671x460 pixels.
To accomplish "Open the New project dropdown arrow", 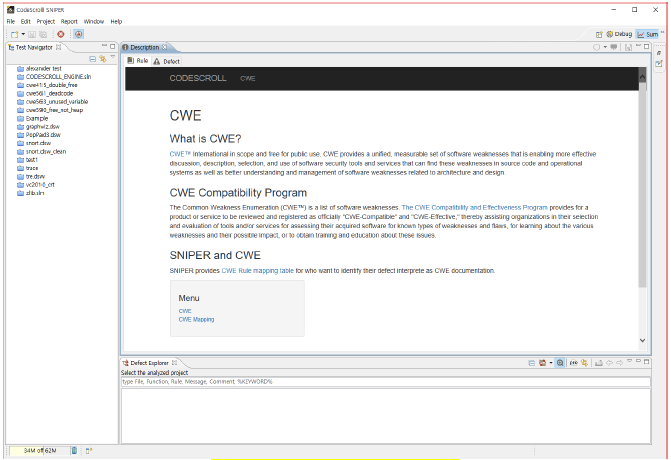I will point(23,34).
